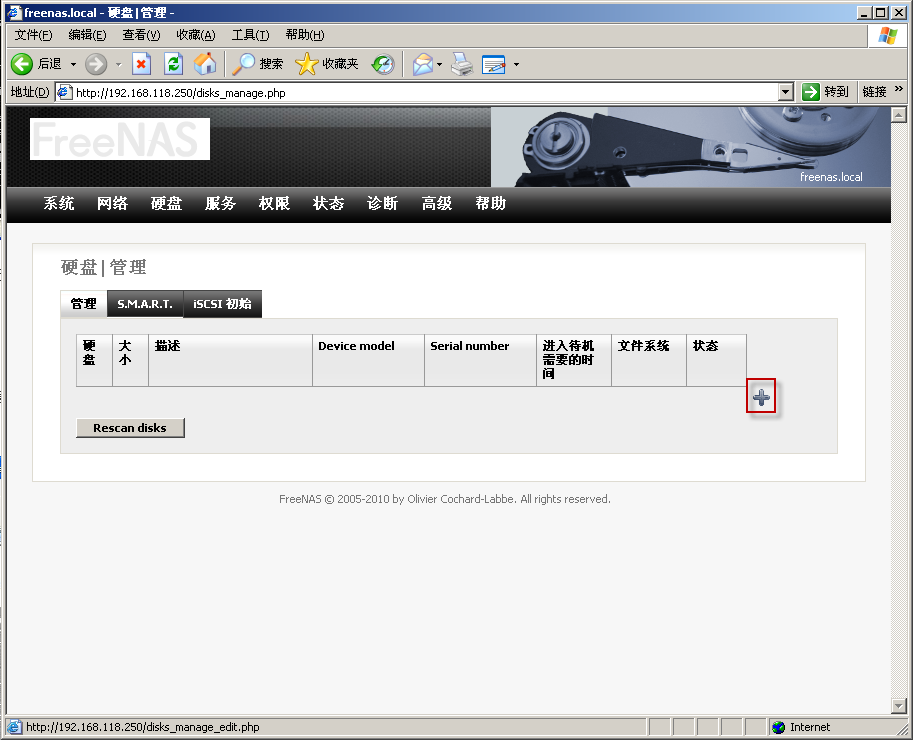
Task: Open Favorites star icon in toolbar
Action: [307, 64]
